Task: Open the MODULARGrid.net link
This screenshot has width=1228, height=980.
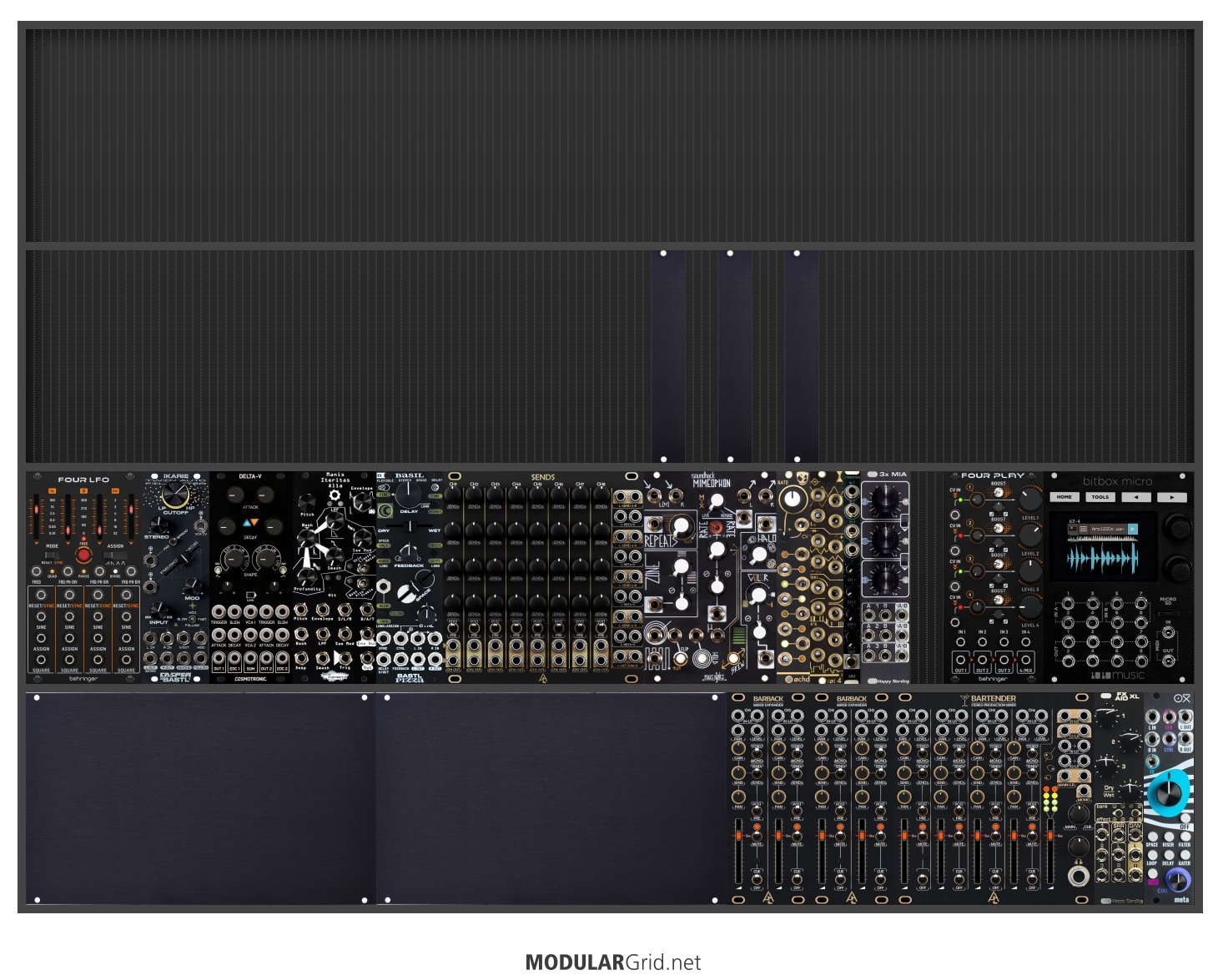Action: coord(613,962)
